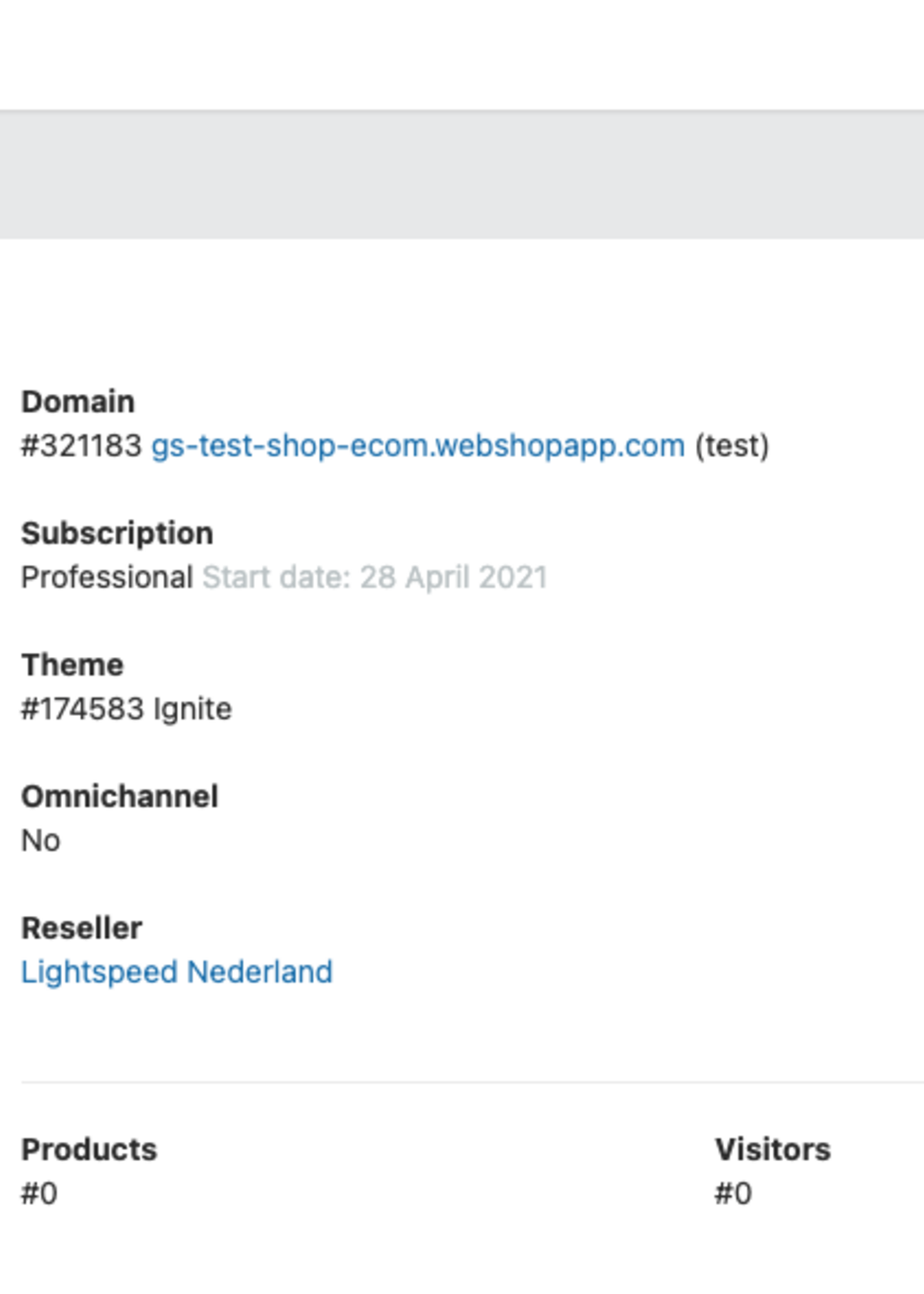Click the Subscription heading label
The width and height of the screenshot is (924, 1294).
point(117,533)
